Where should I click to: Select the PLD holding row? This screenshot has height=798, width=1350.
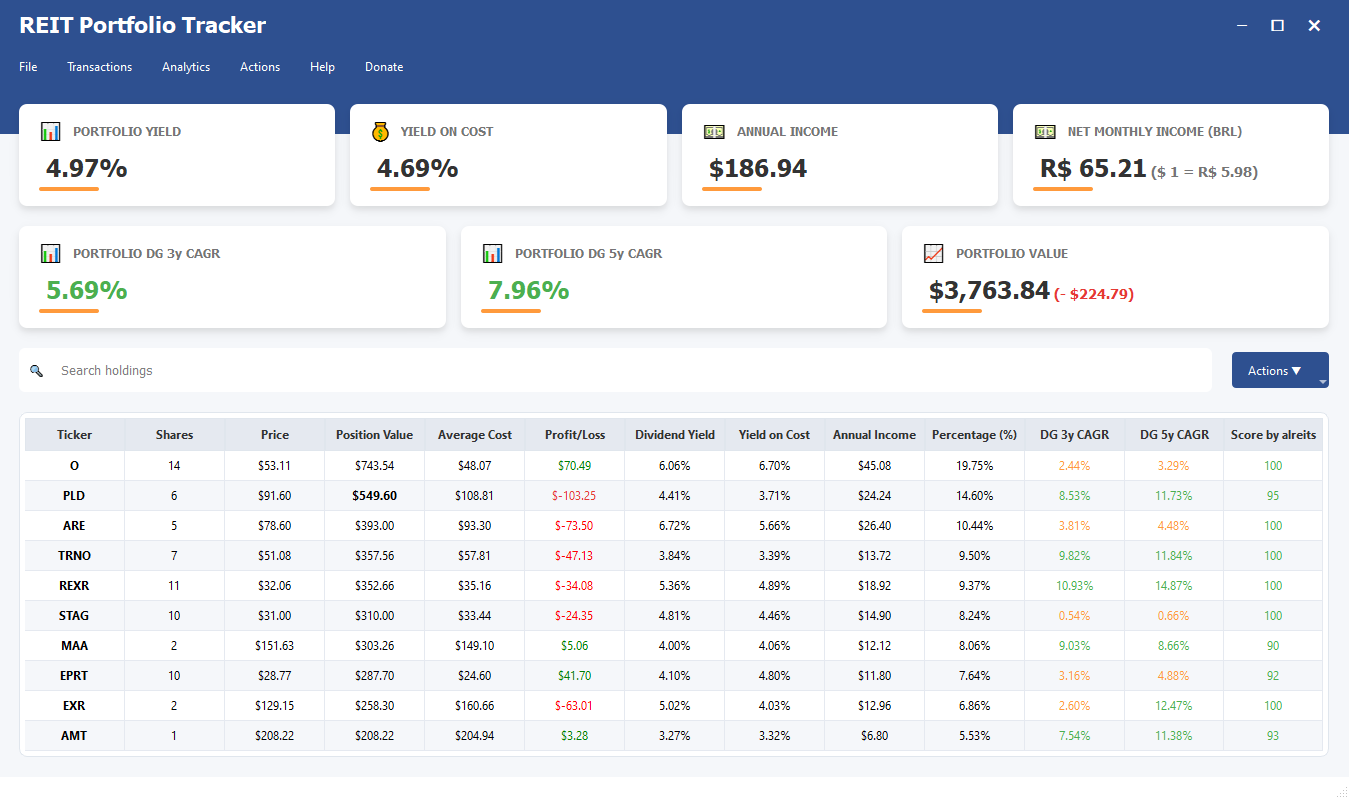[x=74, y=495]
